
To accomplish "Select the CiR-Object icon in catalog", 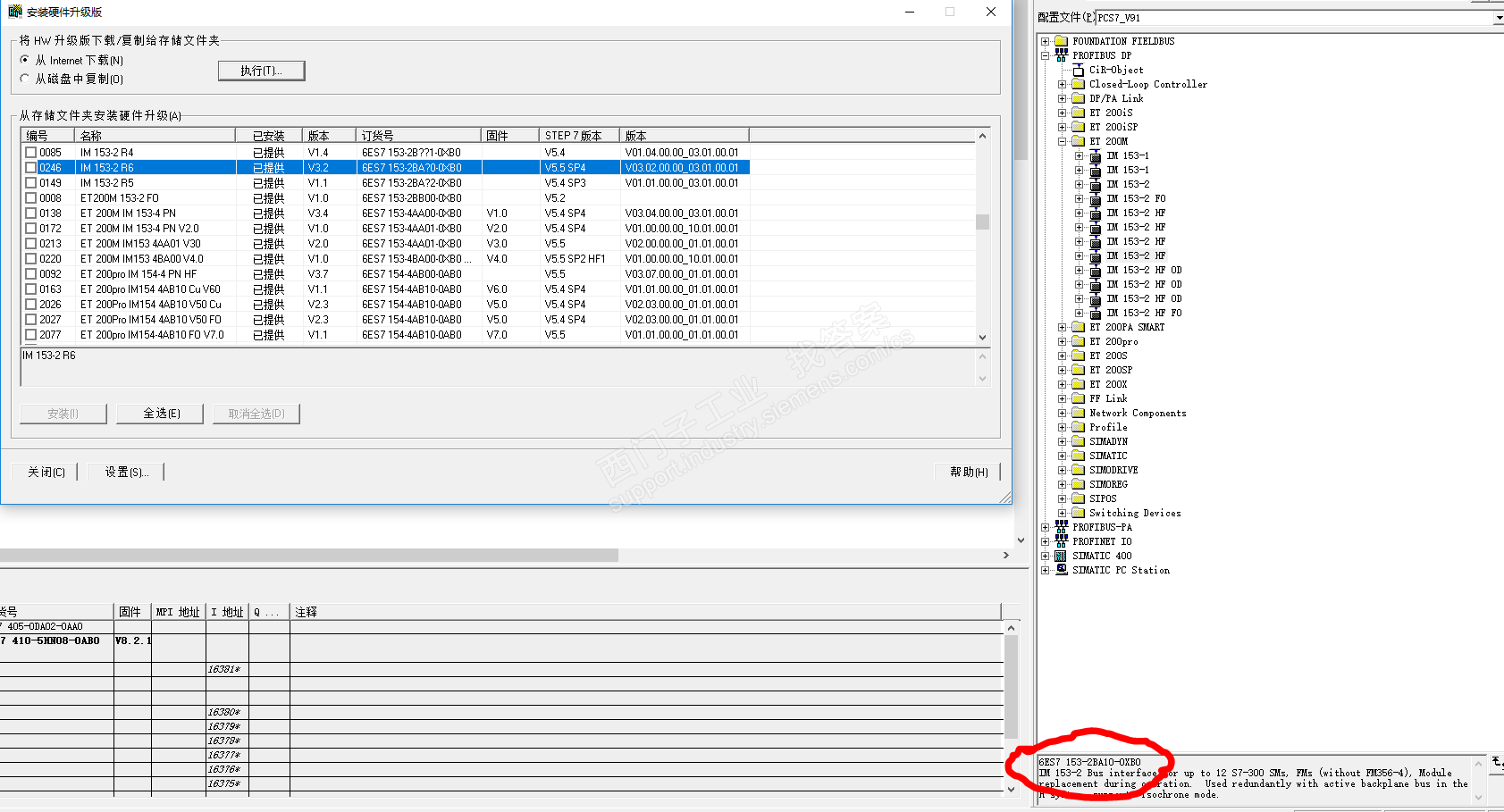I will point(1078,70).
